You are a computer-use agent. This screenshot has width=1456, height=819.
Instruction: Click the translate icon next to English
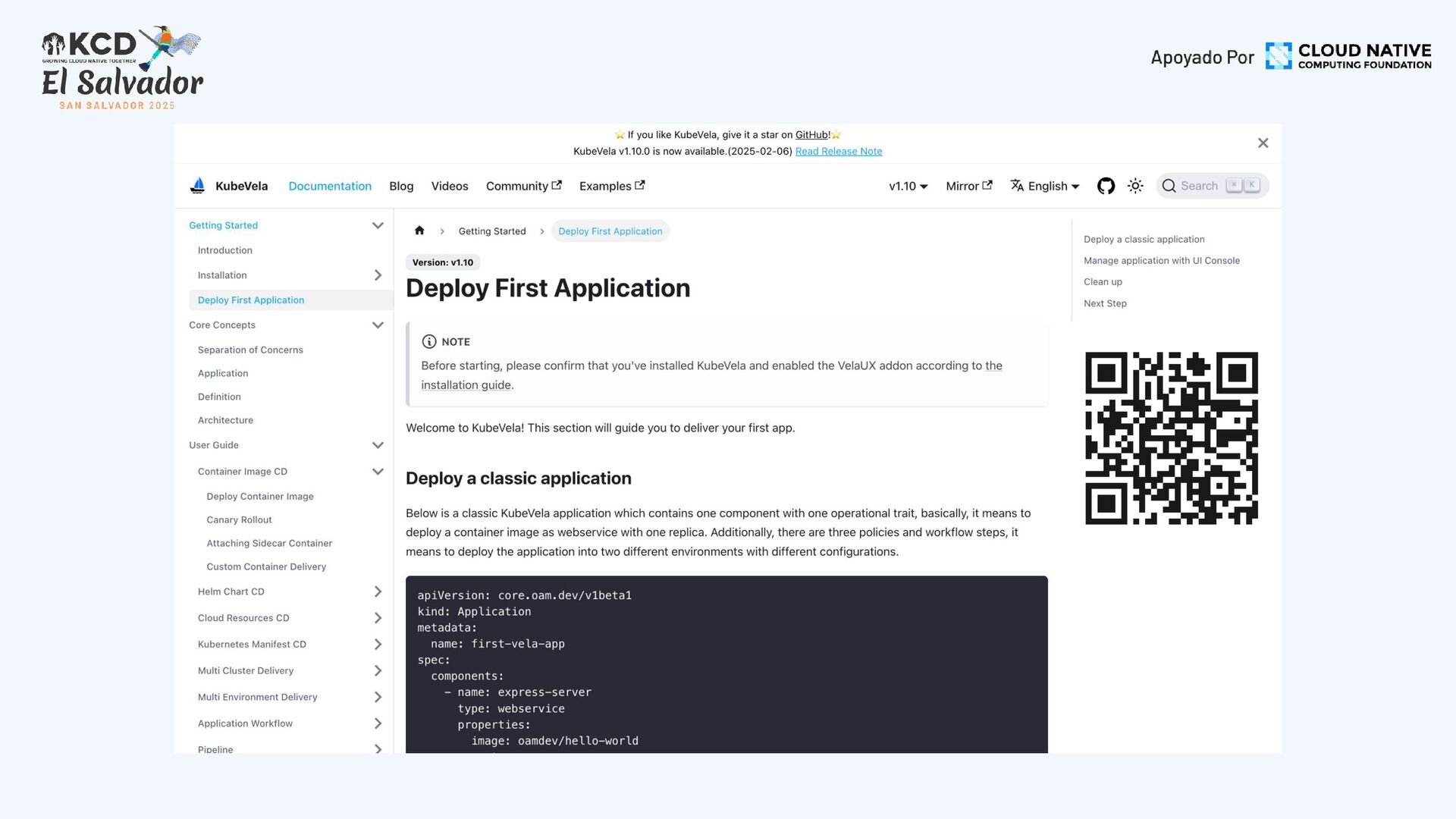pyautogui.click(x=1017, y=186)
